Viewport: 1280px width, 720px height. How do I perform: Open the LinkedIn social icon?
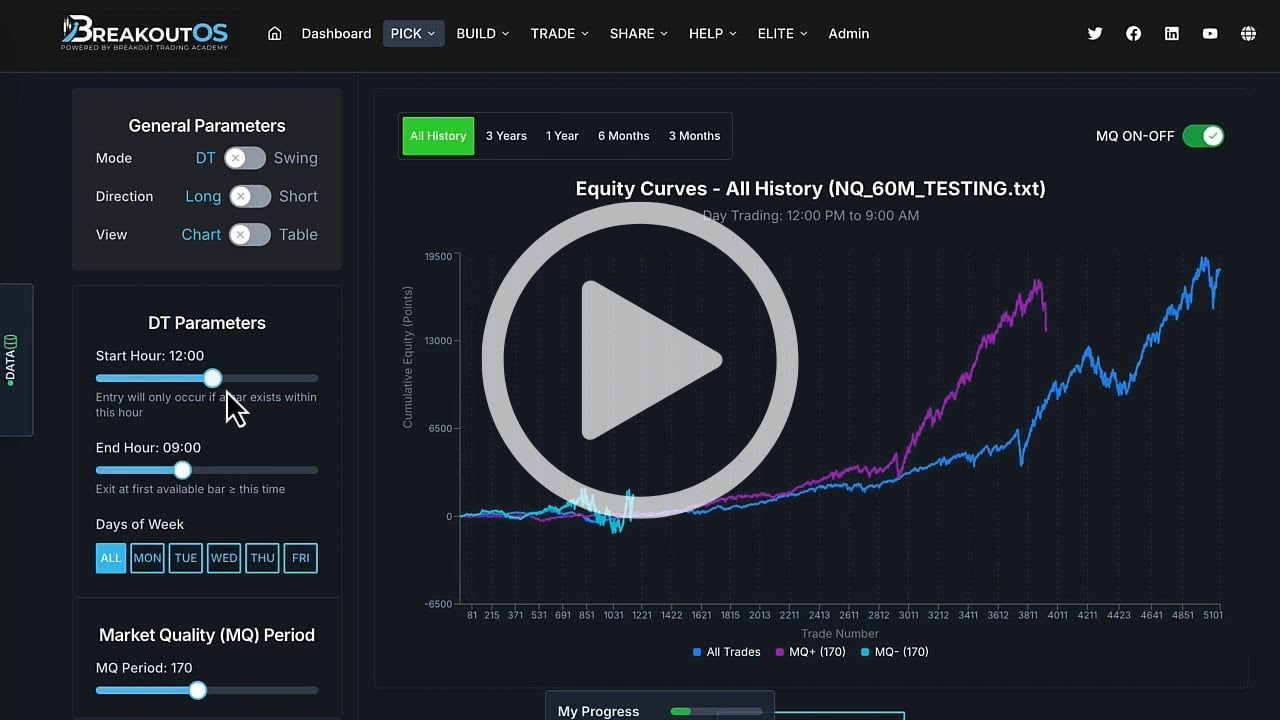[1172, 34]
